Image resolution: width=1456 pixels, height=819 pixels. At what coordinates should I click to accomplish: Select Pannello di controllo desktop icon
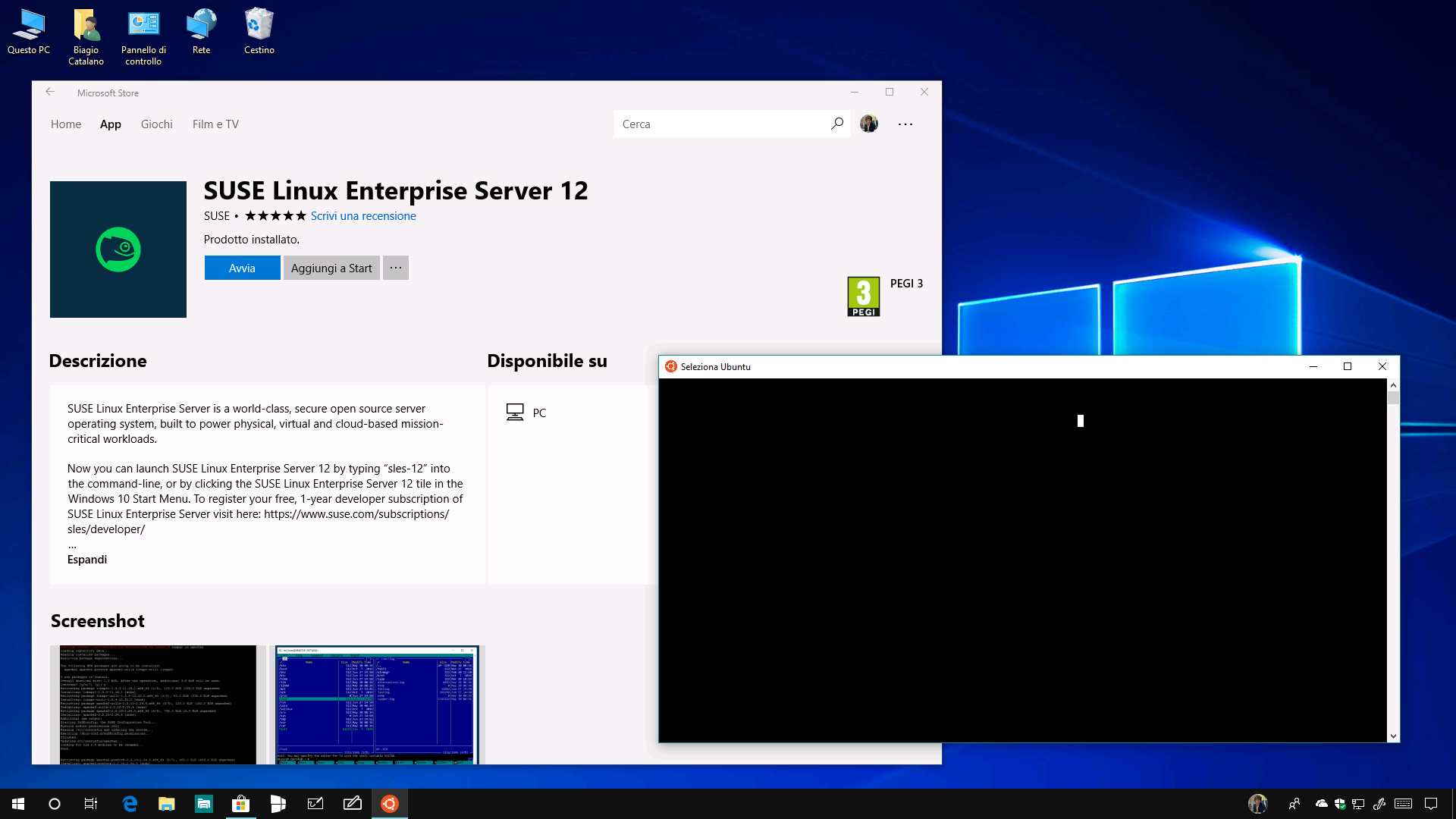(143, 37)
